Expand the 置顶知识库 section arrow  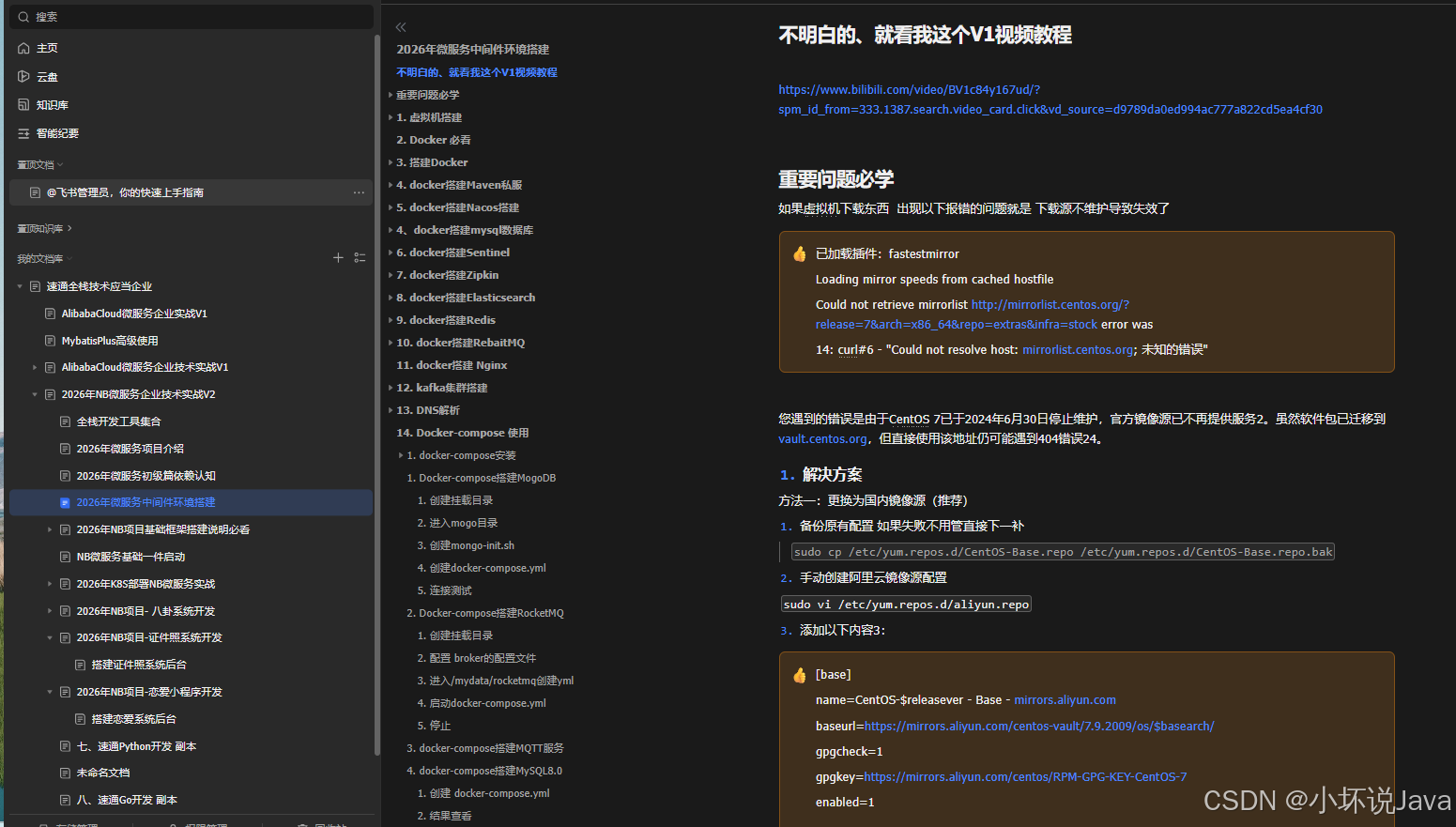coord(69,228)
